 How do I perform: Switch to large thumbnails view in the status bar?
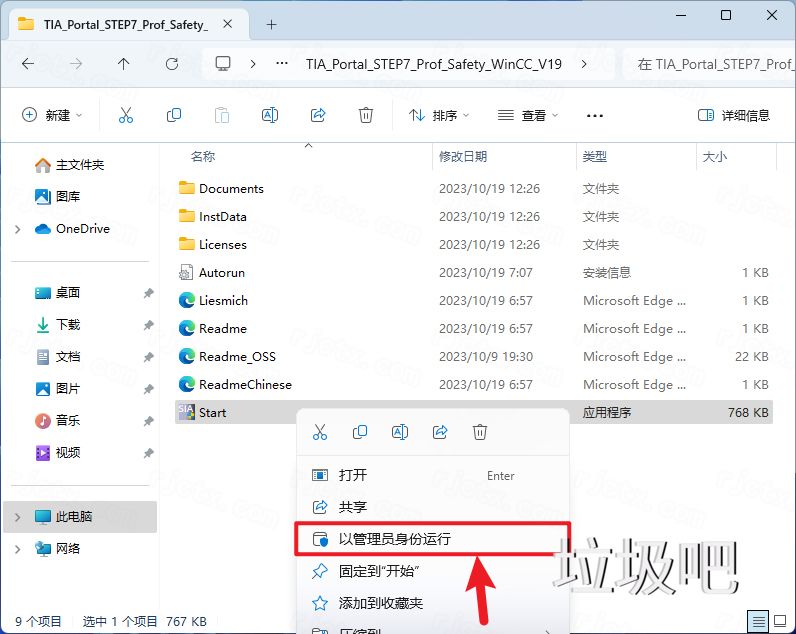coord(780,621)
